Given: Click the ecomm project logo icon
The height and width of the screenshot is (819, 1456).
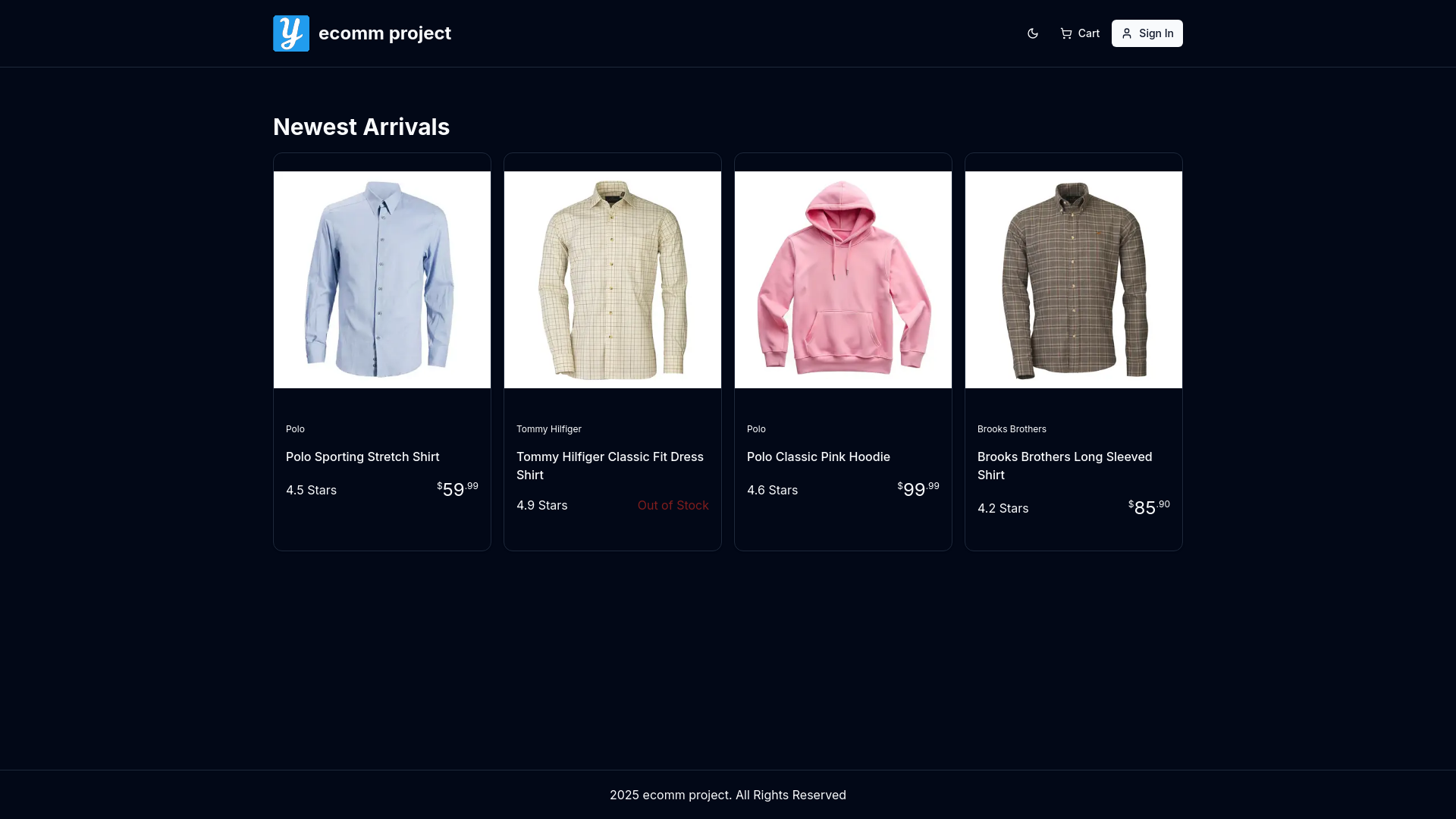Looking at the screenshot, I should click(x=291, y=33).
